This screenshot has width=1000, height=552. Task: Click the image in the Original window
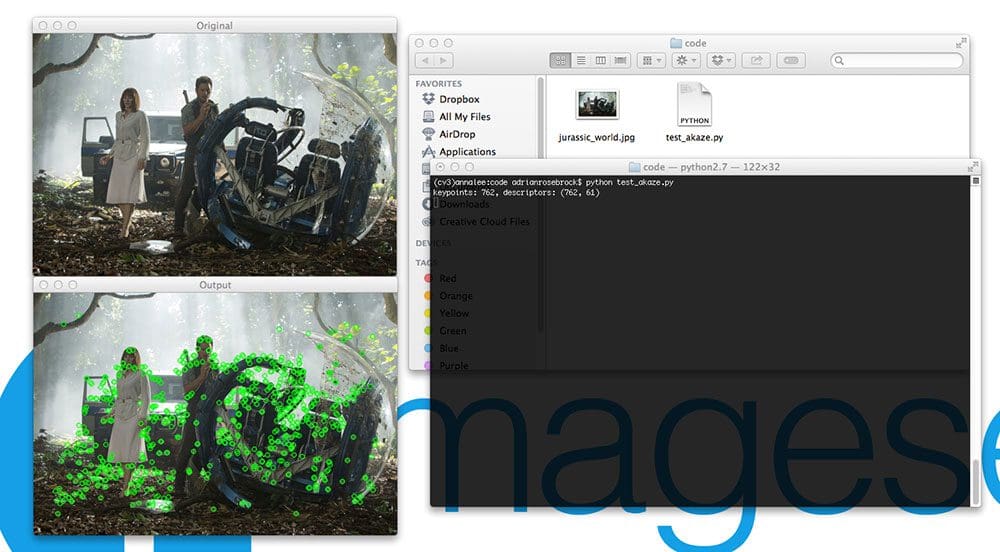[214, 154]
